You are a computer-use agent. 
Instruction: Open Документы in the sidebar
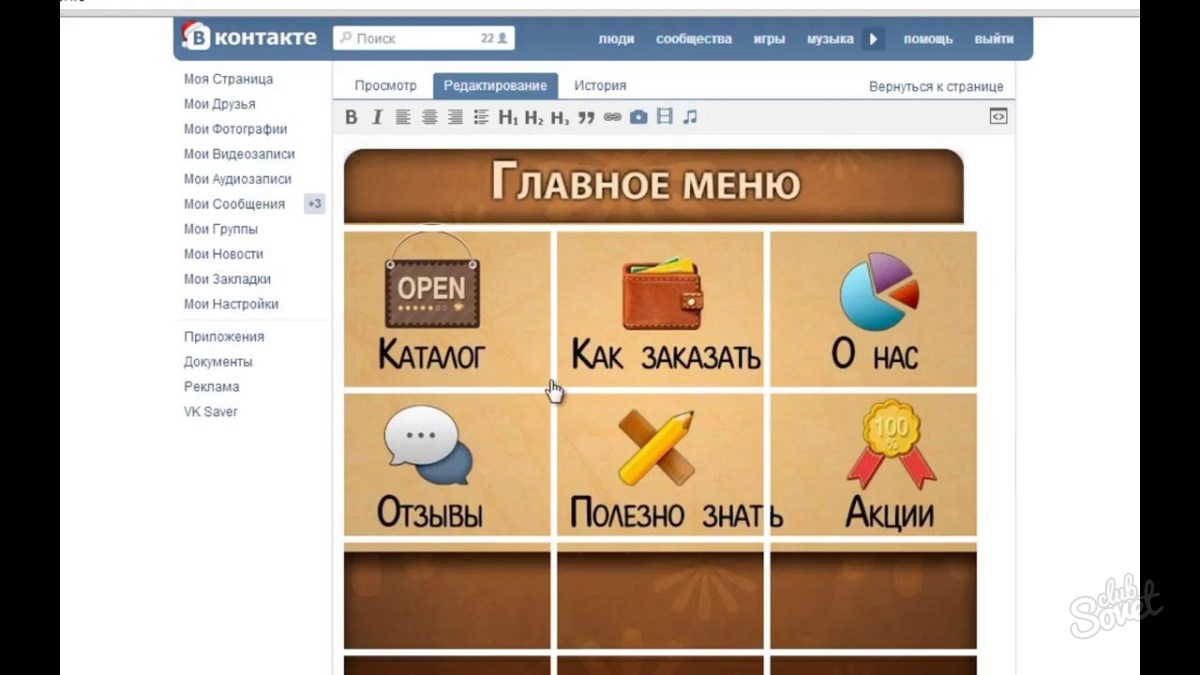(218, 362)
